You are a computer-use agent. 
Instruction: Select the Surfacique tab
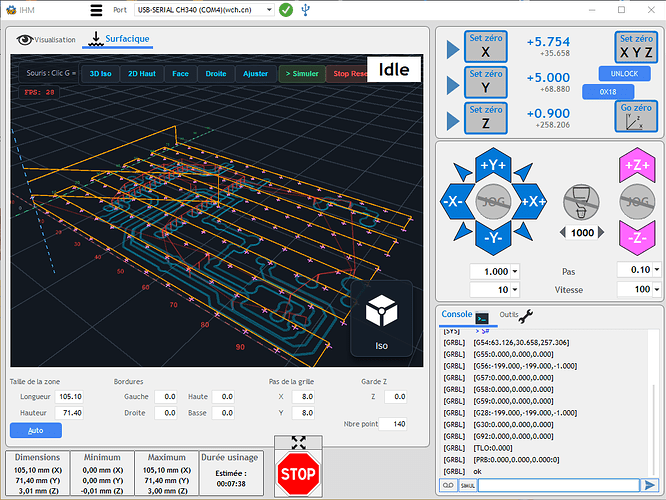coord(119,39)
